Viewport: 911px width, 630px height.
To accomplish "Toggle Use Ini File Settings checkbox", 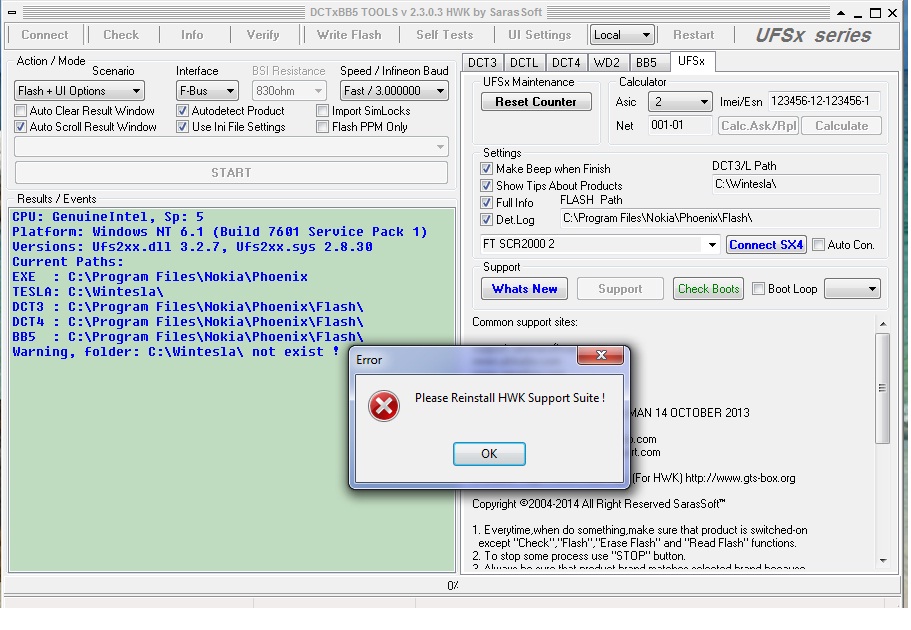I will (x=182, y=127).
